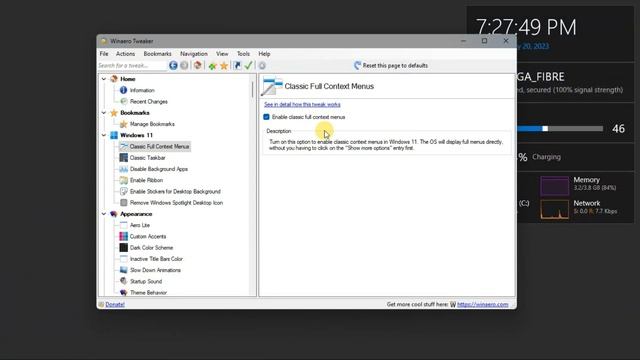Click the Recent Changes icon

[x=124, y=101]
